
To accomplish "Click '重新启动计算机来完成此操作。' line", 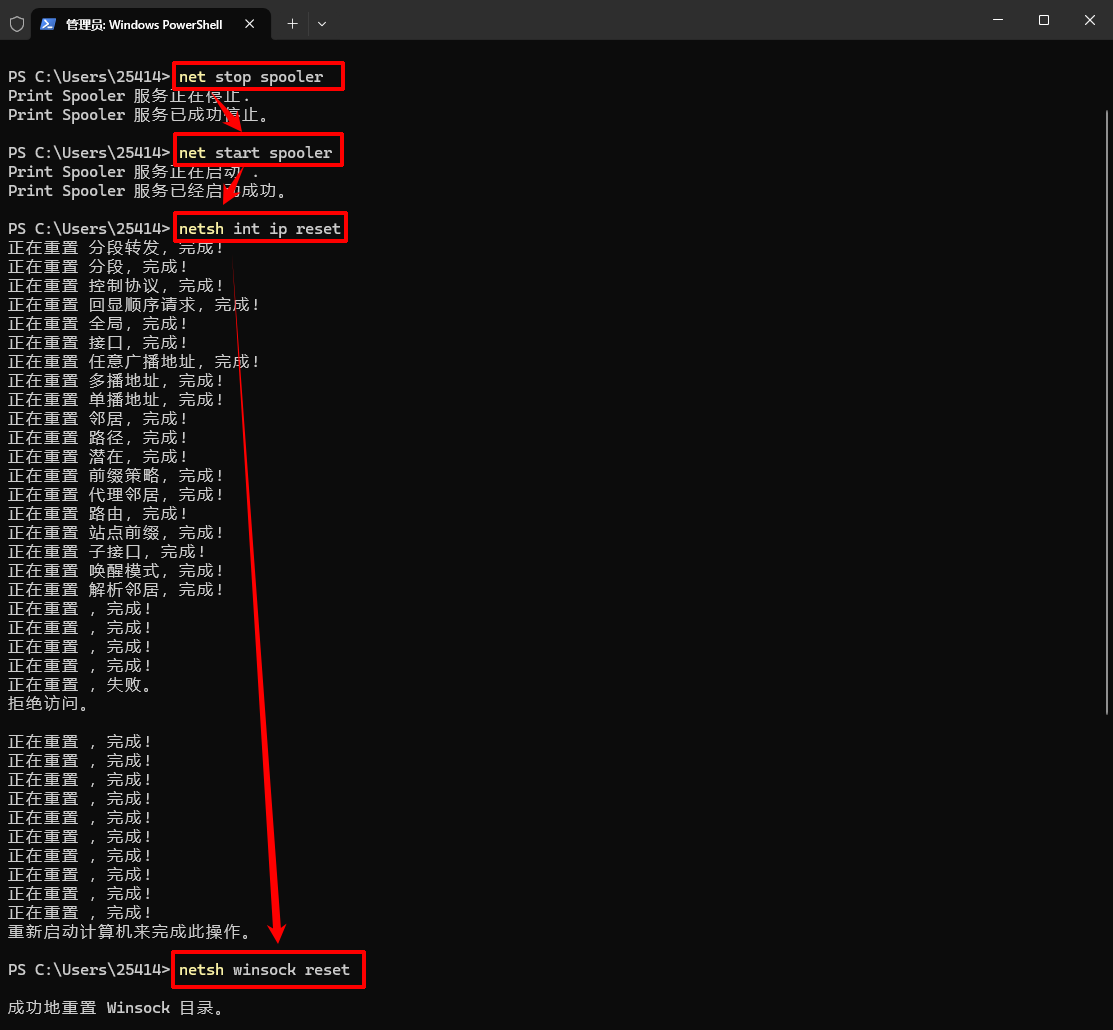I will [x=129, y=931].
